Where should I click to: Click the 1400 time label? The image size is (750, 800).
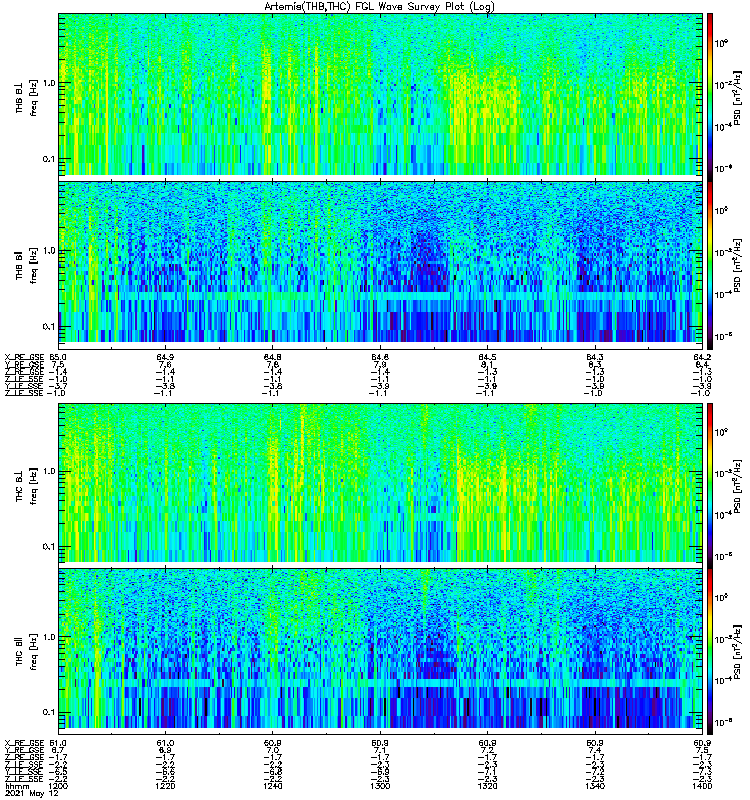pyautogui.click(x=702, y=786)
